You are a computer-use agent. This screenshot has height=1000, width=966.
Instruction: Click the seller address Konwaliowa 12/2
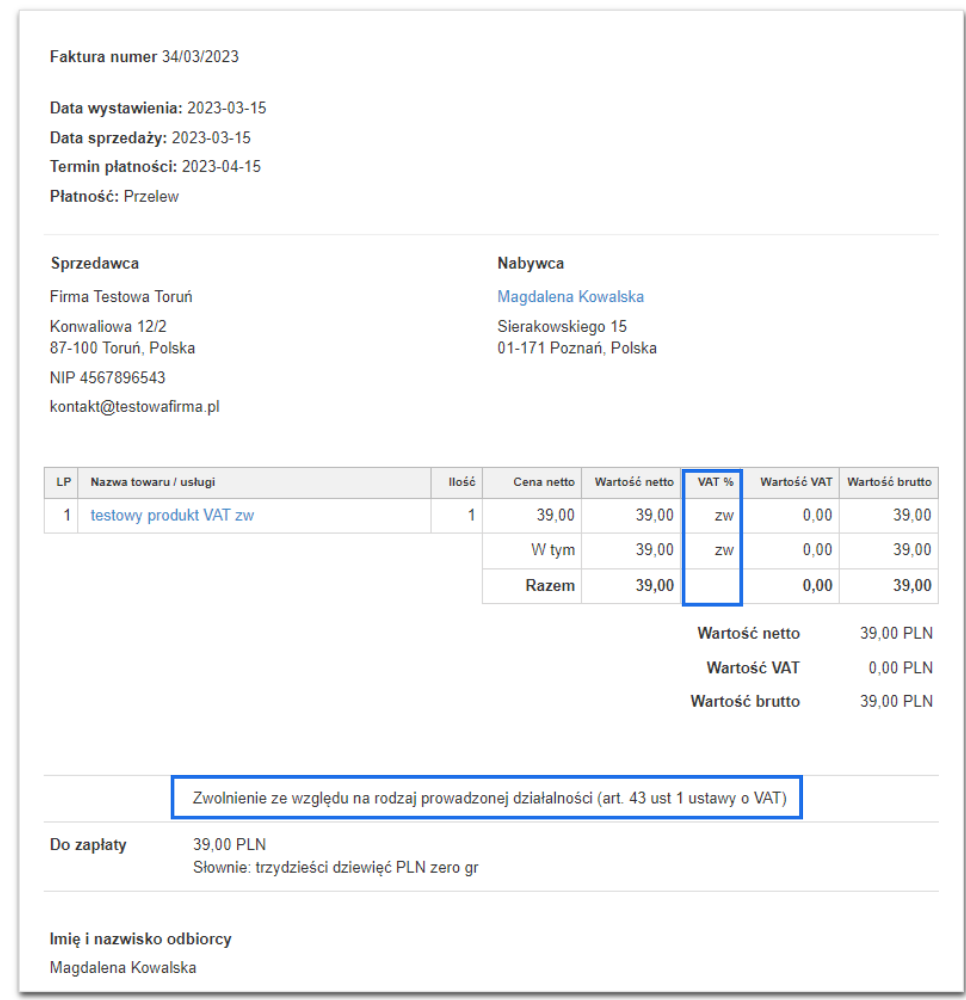pyautogui.click(x=108, y=327)
